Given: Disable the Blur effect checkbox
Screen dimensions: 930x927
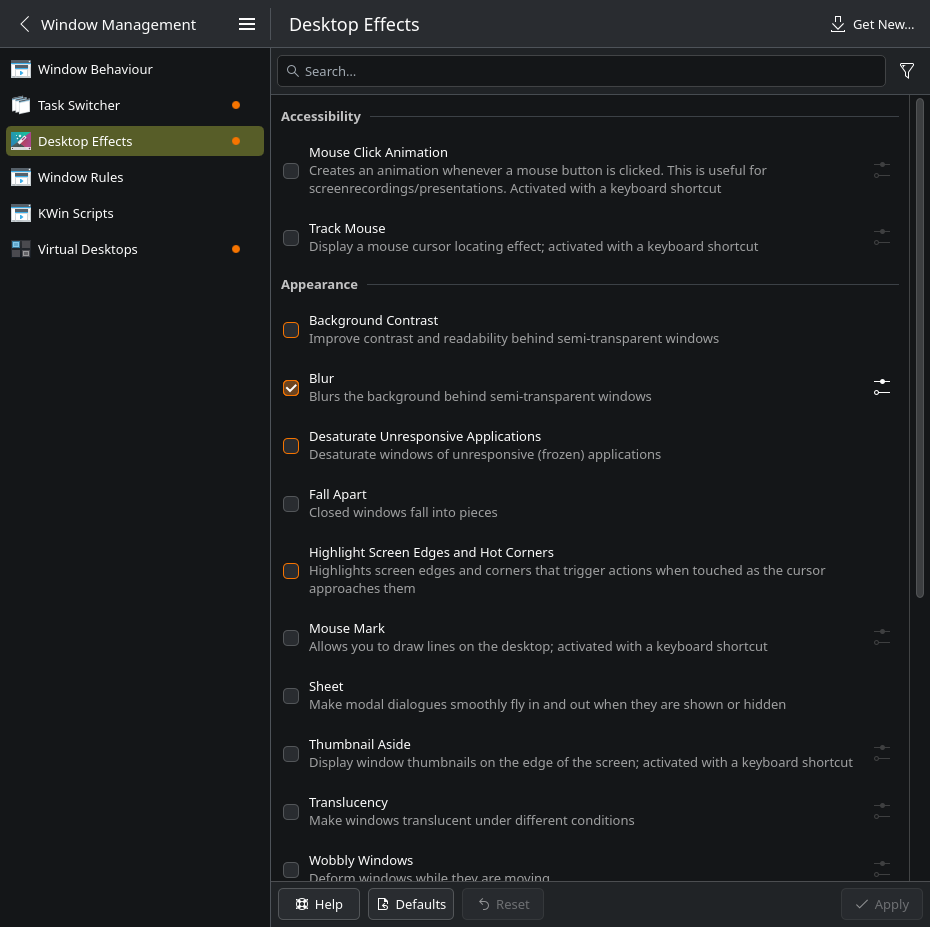Looking at the screenshot, I should pos(291,388).
